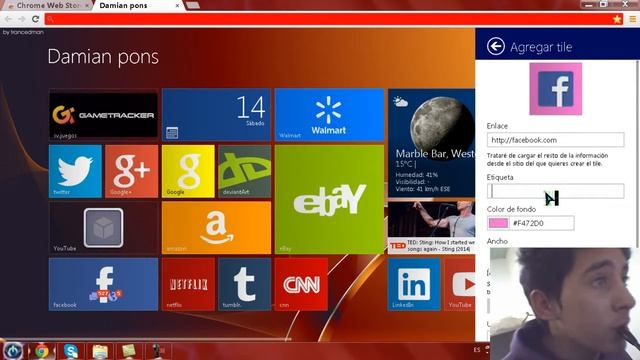The width and height of the screenshot is (640, 360).
Task: Open the yellow Google tile
Action: click(188, 171)
